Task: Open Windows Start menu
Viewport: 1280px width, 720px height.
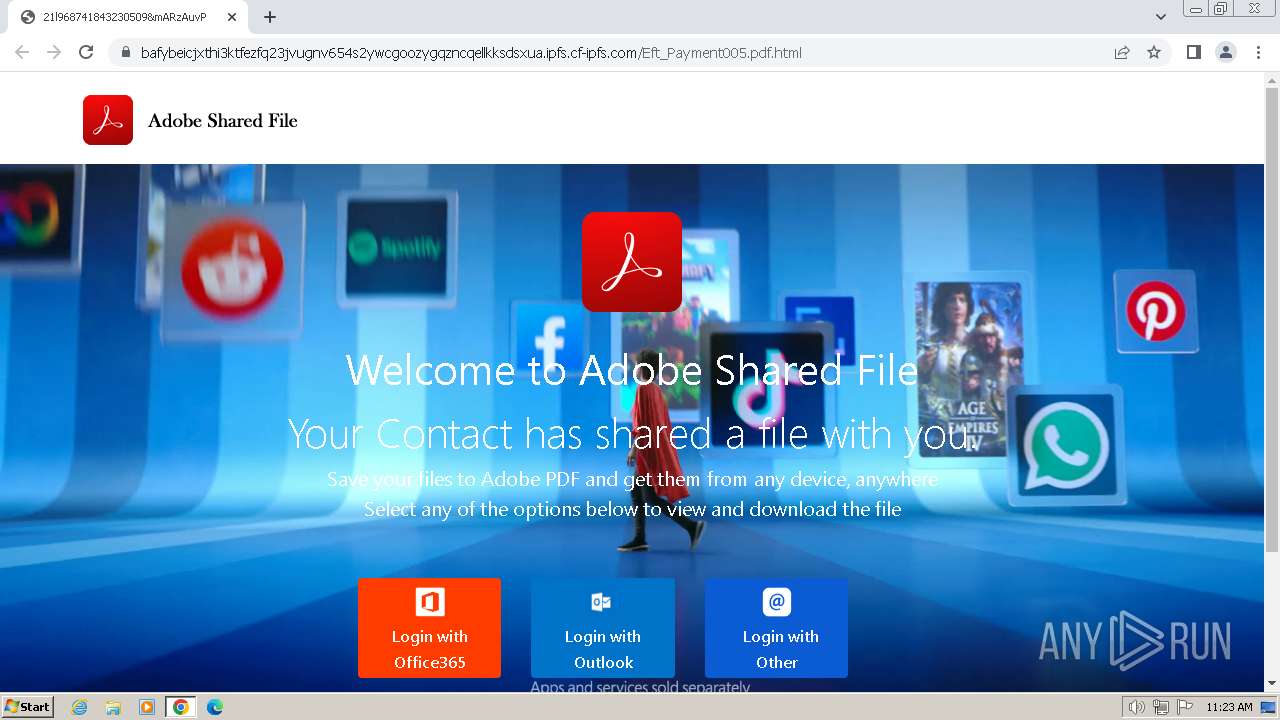Action: (x=28, y=707)
